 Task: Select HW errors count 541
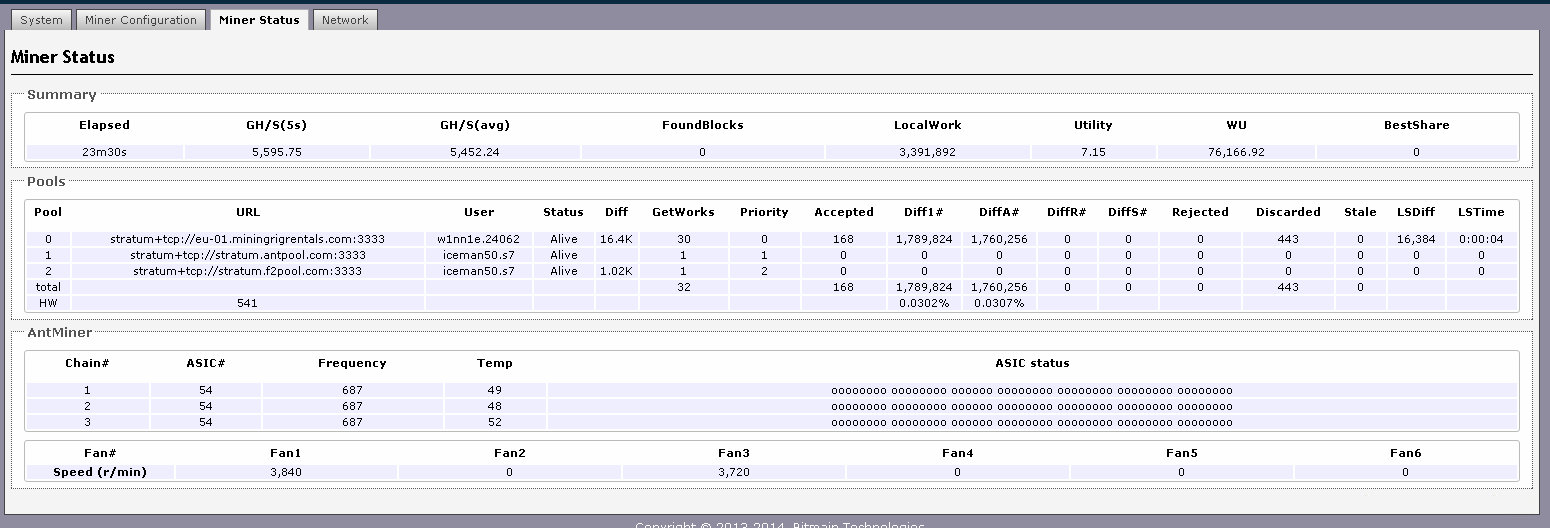(248, 303)
